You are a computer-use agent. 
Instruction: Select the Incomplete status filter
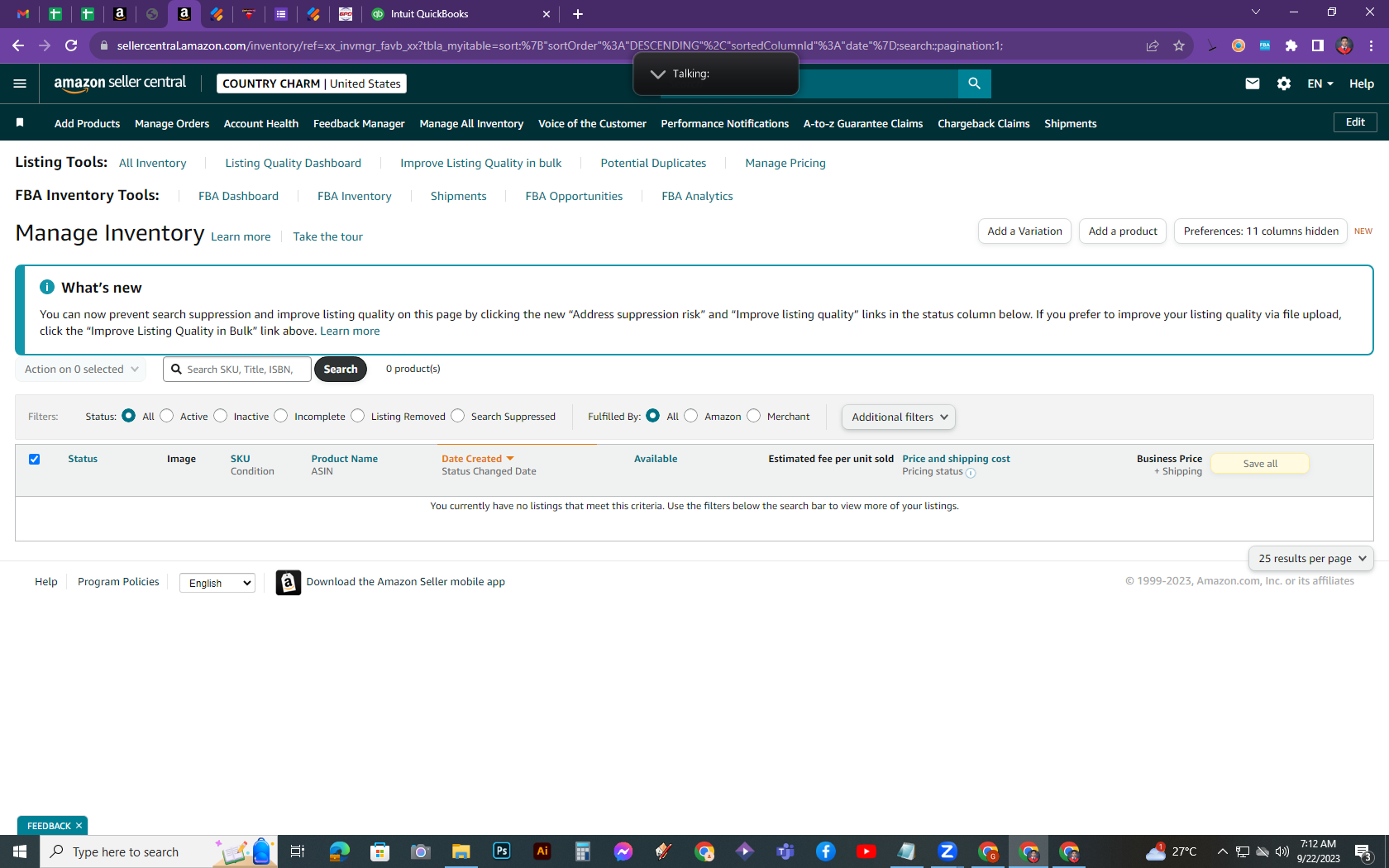[281, 416]
